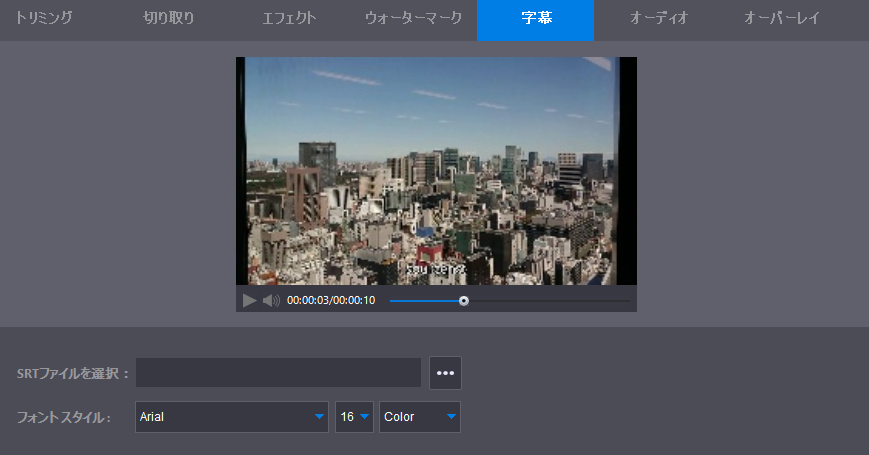The width and height of the screenshot is (869, 455).
Task: Click the SRT file path input field
Action: click(x=278, y=373)
